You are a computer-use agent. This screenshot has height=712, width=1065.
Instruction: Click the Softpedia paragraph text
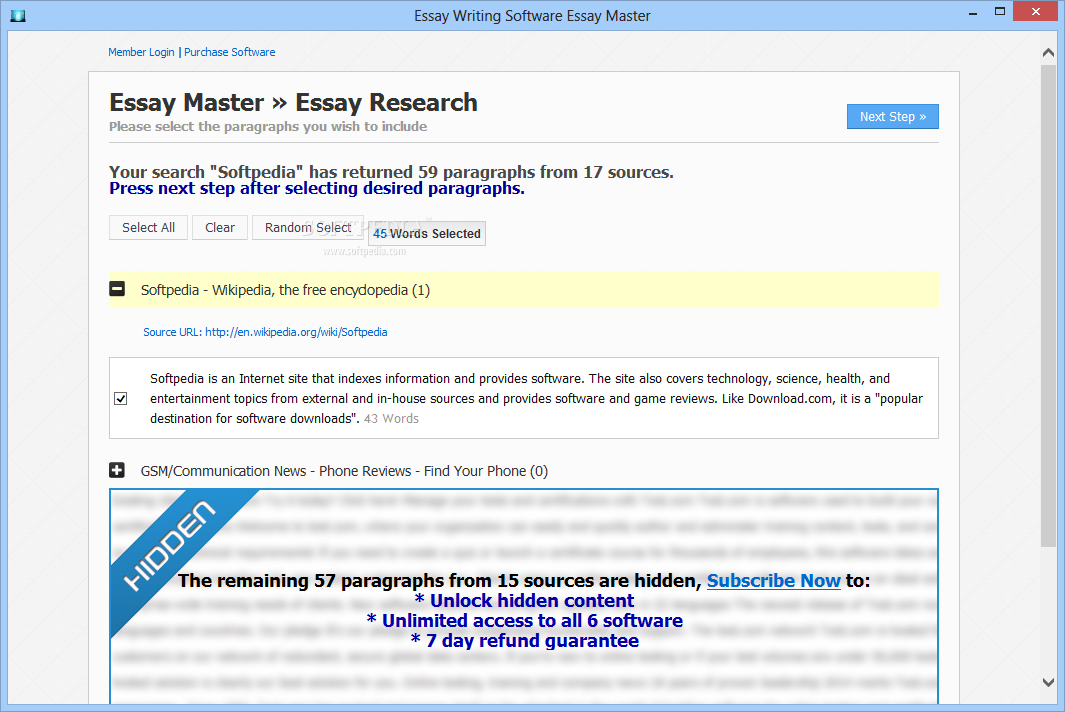point(537,398)
